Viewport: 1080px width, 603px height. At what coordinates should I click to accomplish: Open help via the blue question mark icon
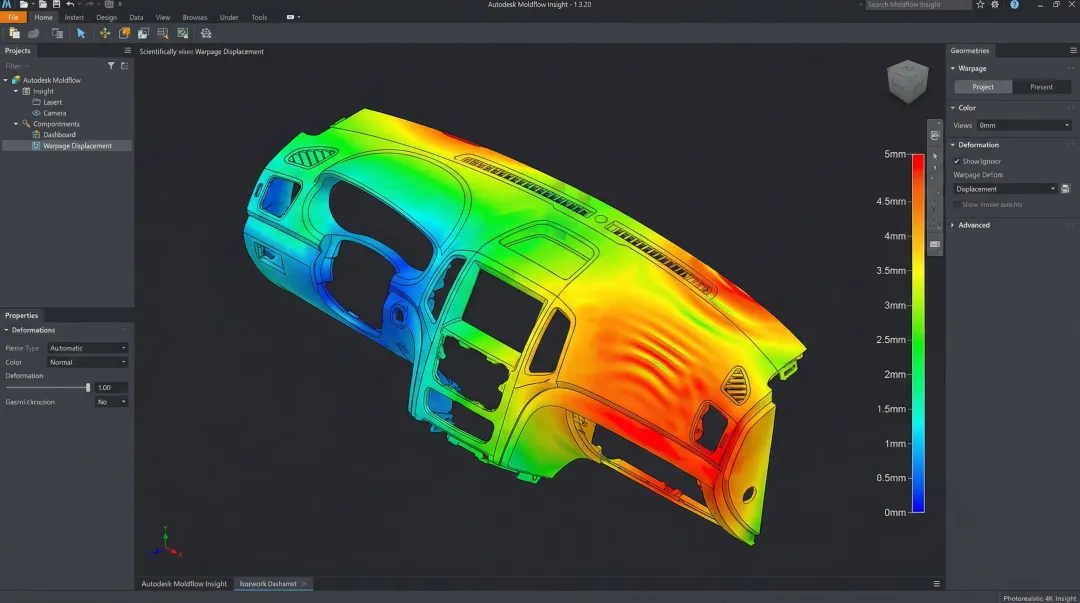click(x=1015, y=5)
